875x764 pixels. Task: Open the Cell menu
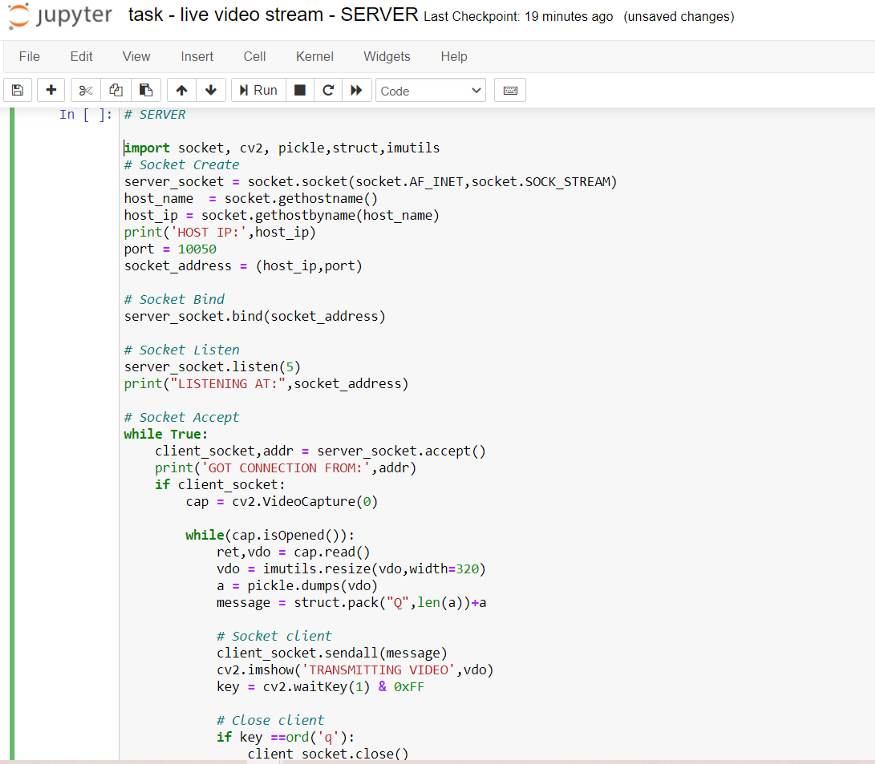coord(254,56)
